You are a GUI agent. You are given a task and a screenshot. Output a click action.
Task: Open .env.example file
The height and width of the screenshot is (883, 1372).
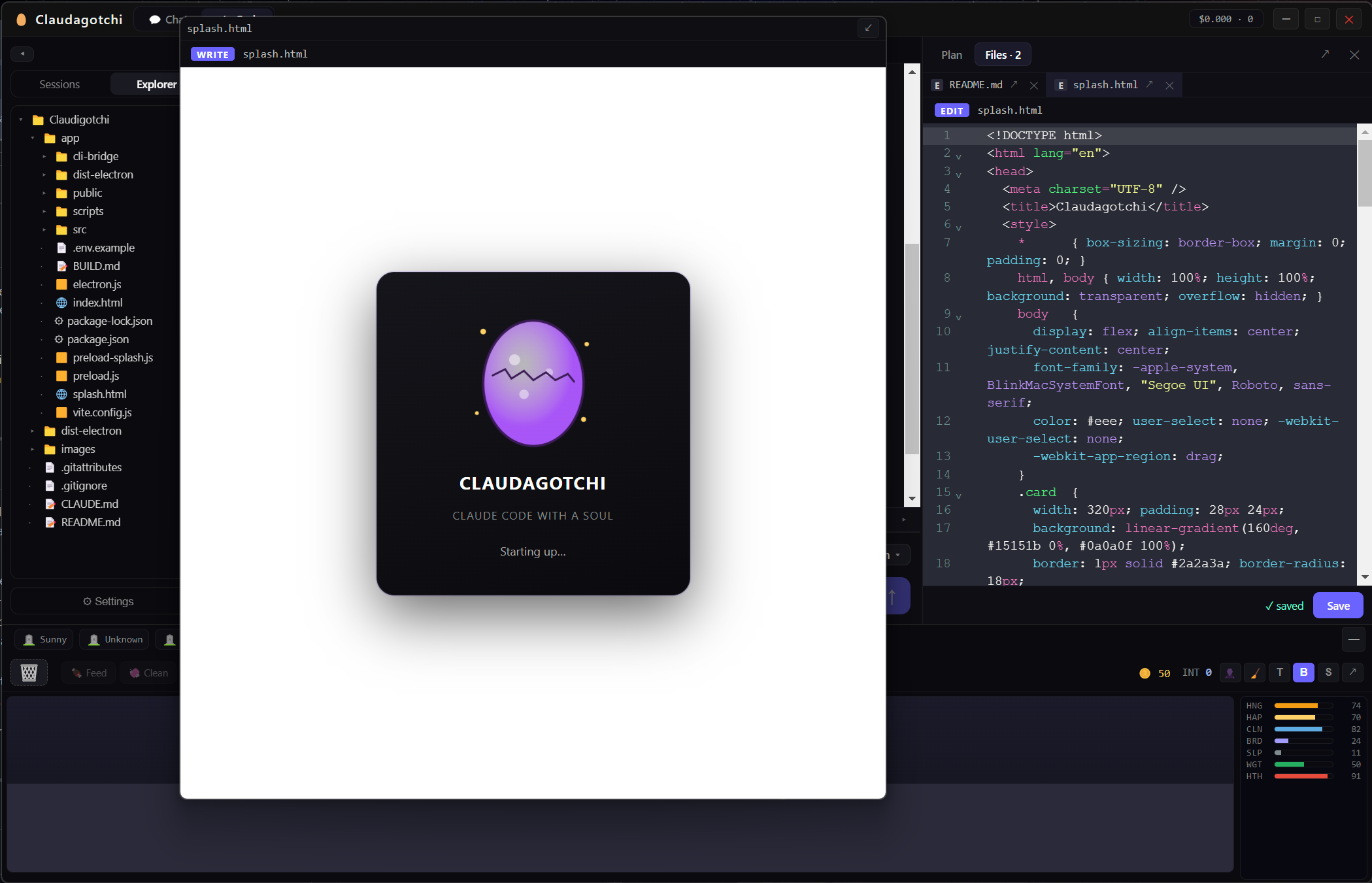(x=103, y=248)
